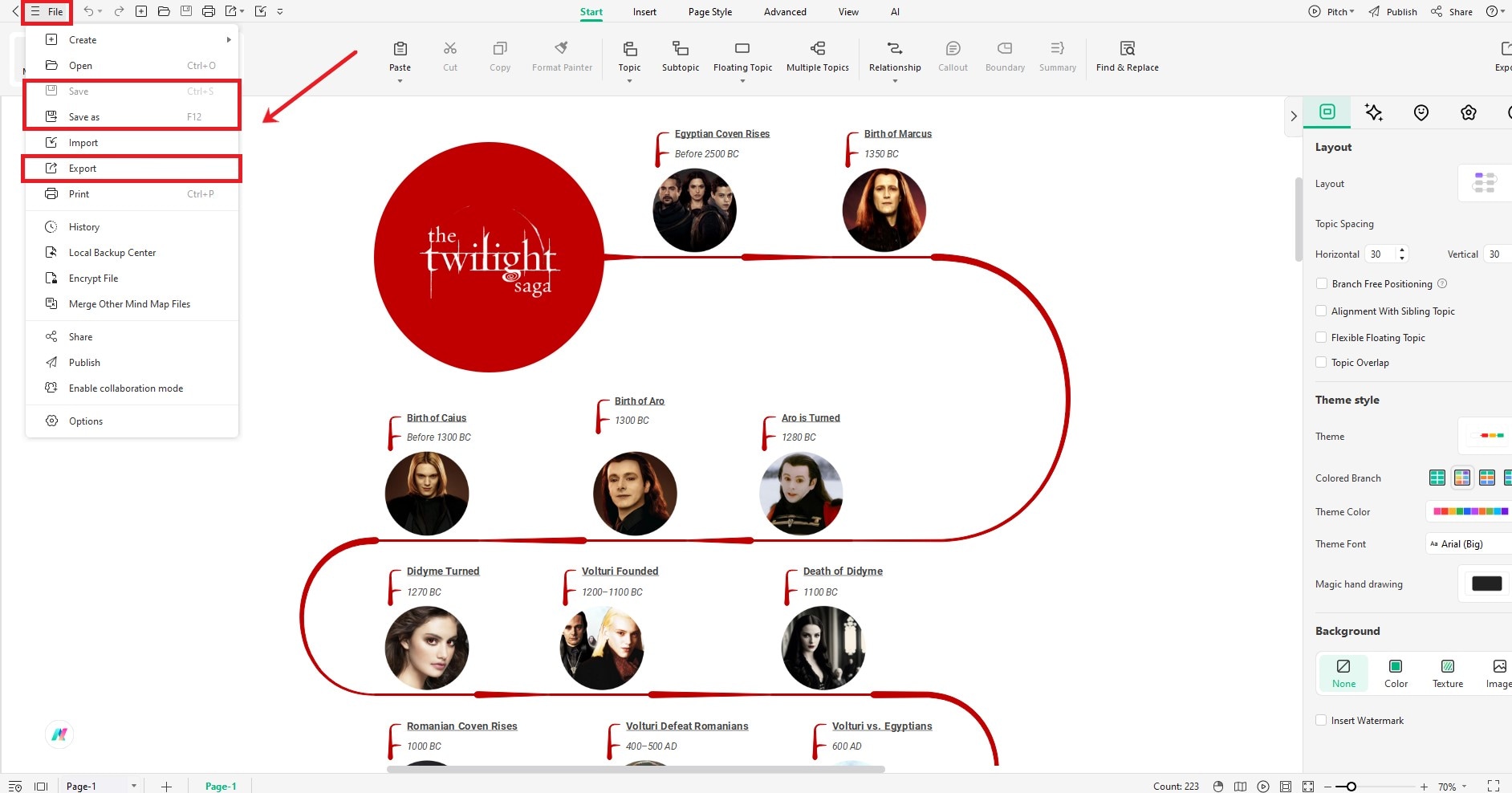Collapse the right side panel chevron
Screen dimensions: 1512x793
[x=1294, y=116]
